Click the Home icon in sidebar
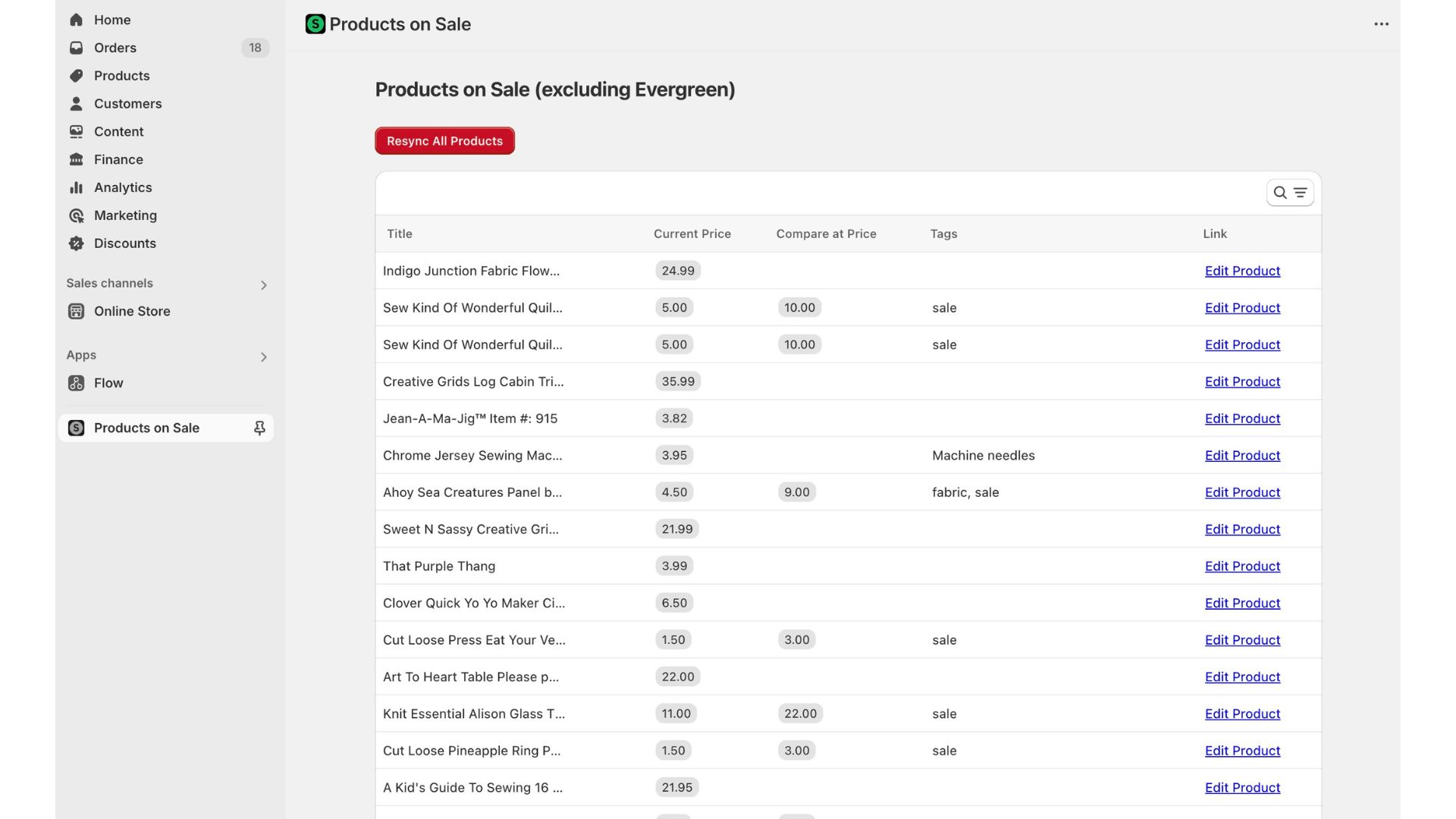 (x=76, y=20)
